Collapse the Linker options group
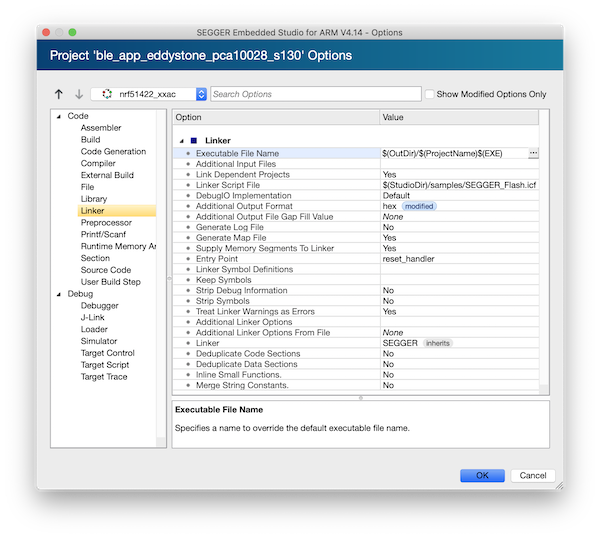The width and height of the screenshot is (600, 538). 182,141
